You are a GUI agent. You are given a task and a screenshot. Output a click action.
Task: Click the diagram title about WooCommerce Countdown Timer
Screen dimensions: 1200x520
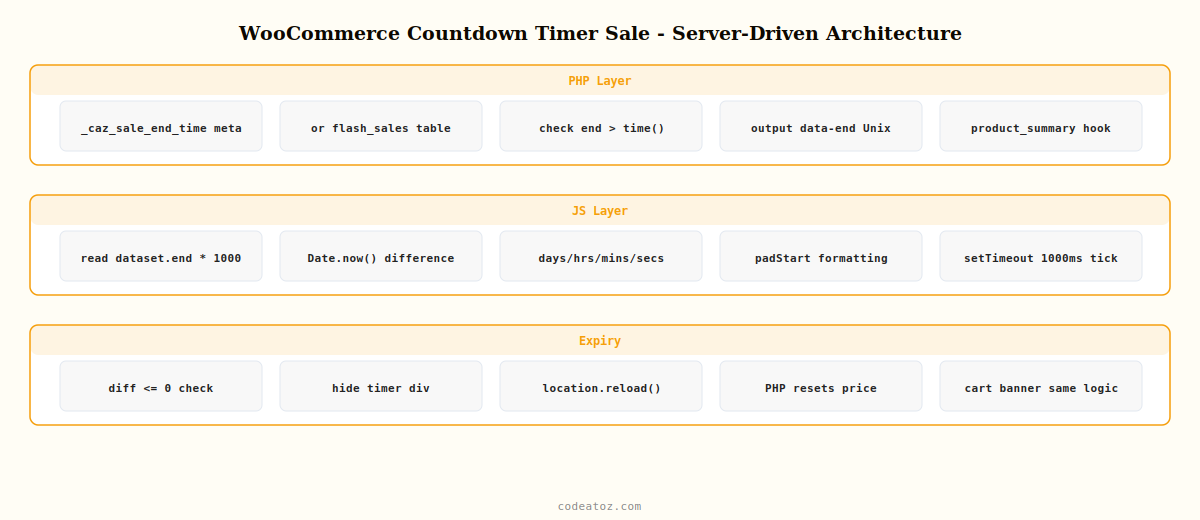pyautogui.click(x=600, y=33)
